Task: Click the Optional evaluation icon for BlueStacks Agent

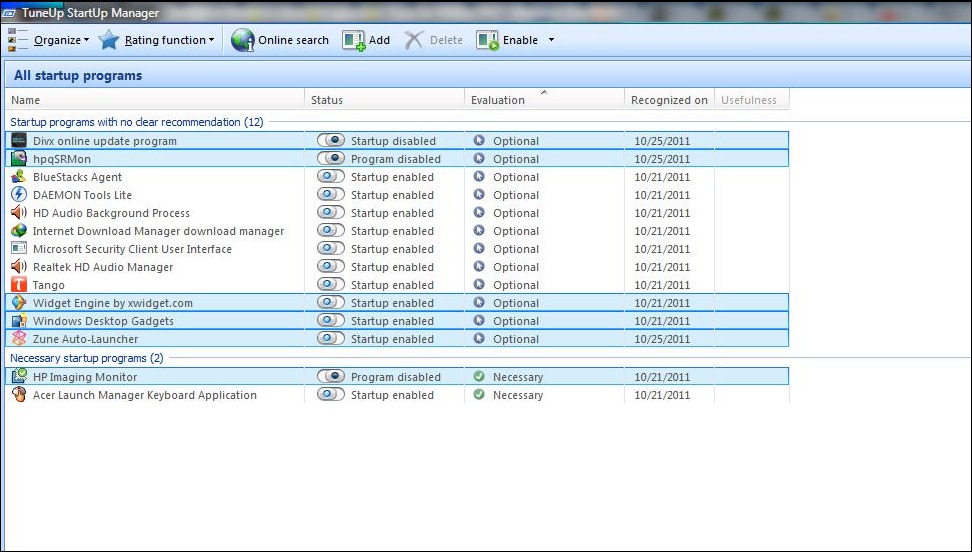Action: tap(479, 176)
